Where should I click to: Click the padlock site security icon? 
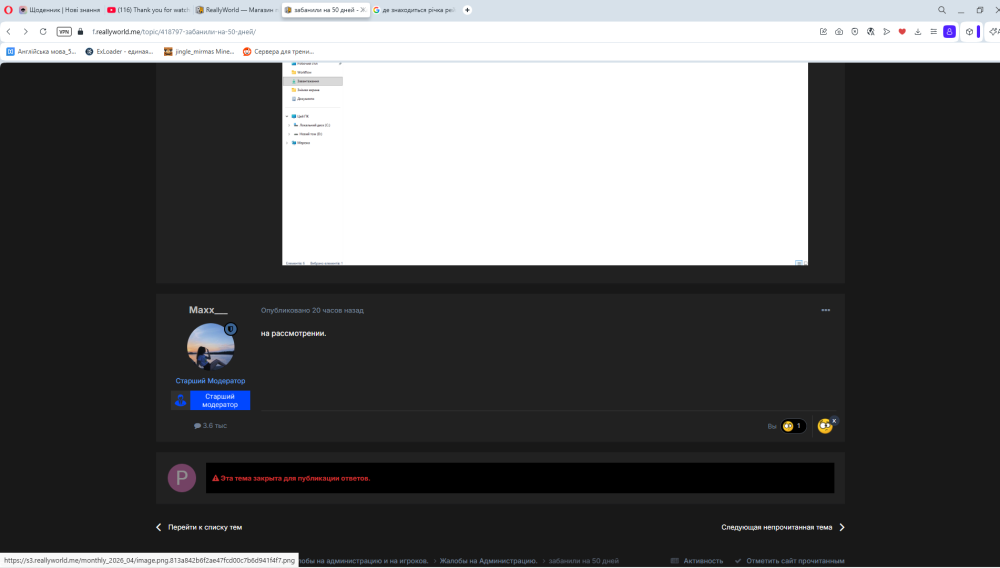tap(80, 31)
